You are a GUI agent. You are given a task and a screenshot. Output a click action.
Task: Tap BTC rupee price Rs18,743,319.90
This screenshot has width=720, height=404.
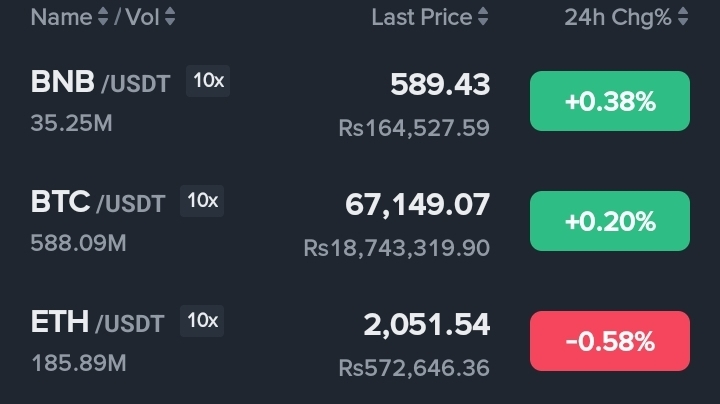point(397,248)
